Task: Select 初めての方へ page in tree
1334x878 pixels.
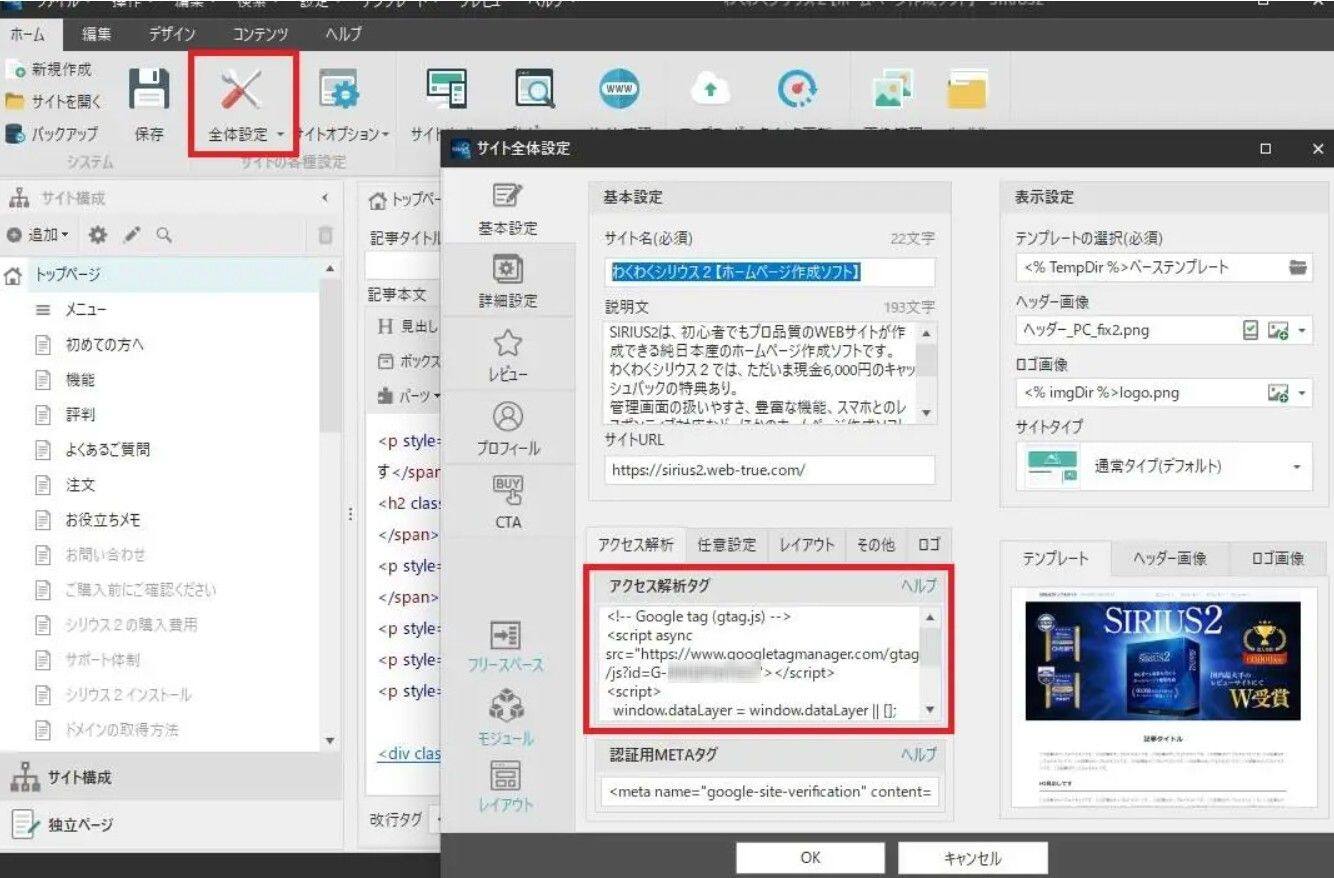Action: coord(105,344)
